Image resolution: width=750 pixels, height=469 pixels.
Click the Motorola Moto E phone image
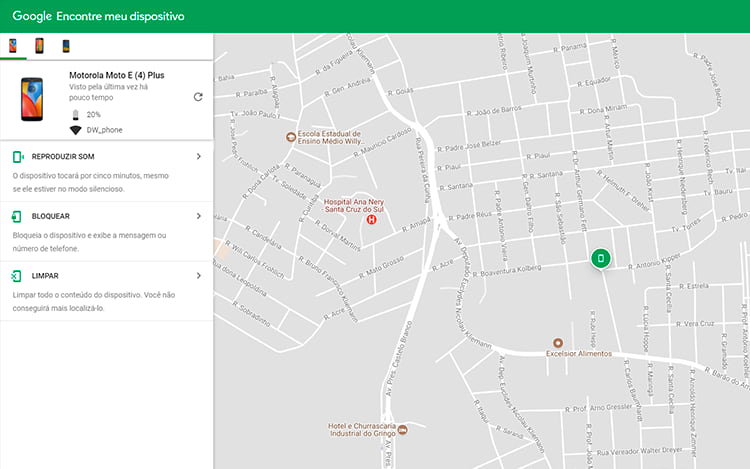32,99
